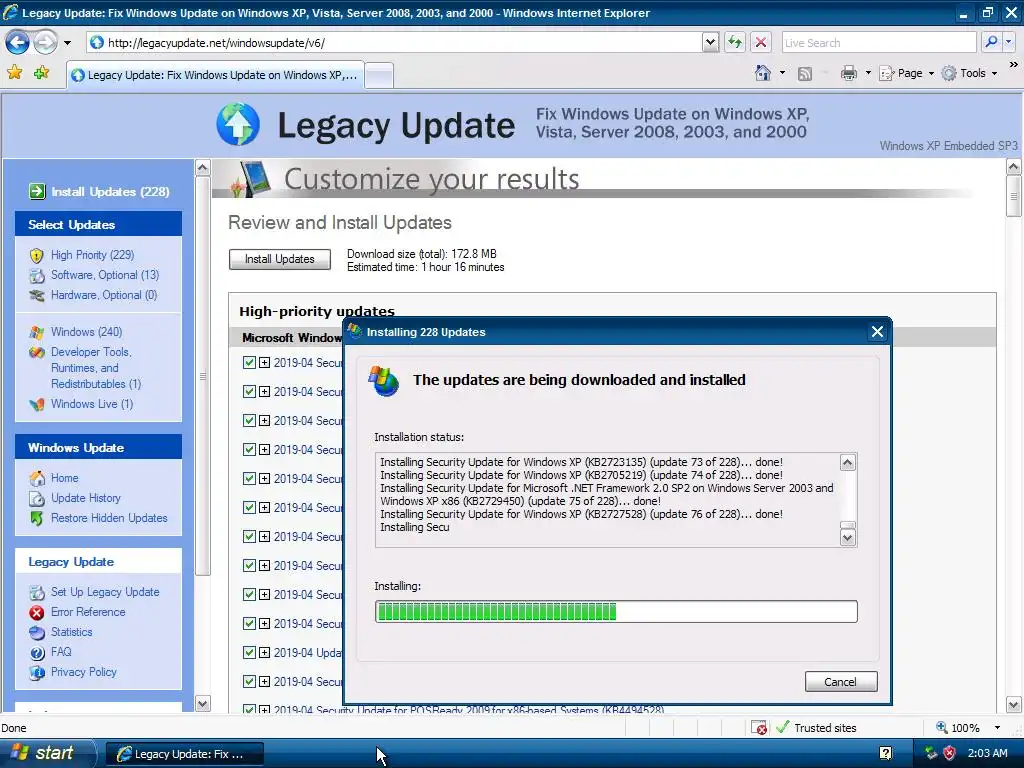Click the taskbar help question icon

click(886, 753)
